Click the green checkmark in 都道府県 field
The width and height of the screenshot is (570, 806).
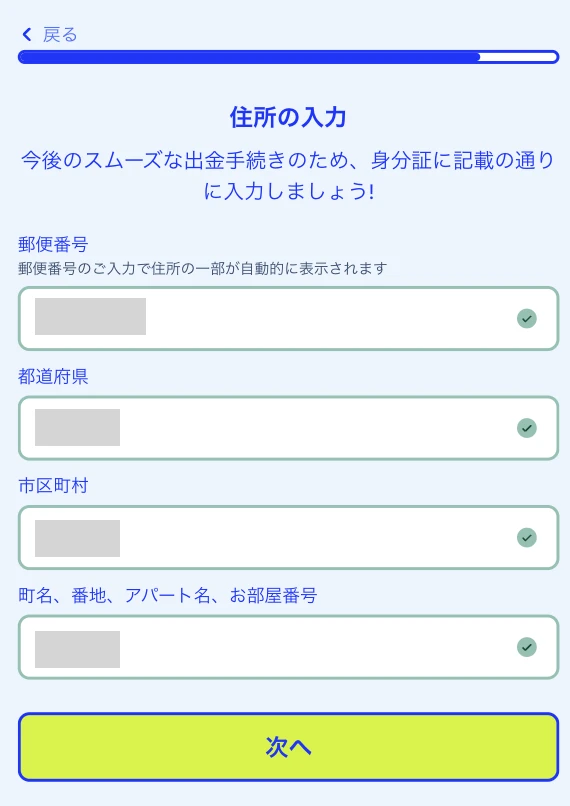coord(527,428)
